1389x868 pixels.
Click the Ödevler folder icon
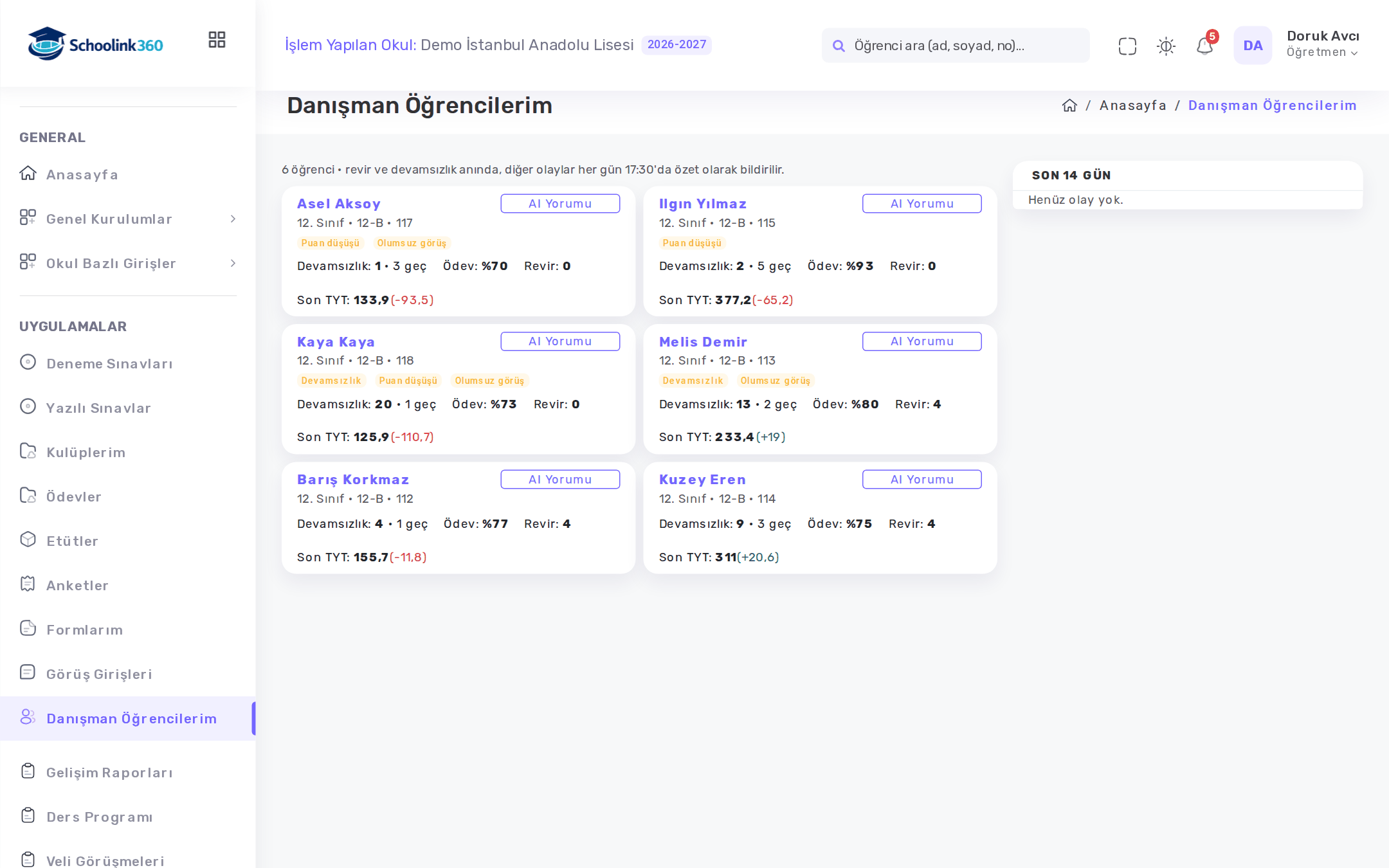pyautogui.click(x=28, y=496)
